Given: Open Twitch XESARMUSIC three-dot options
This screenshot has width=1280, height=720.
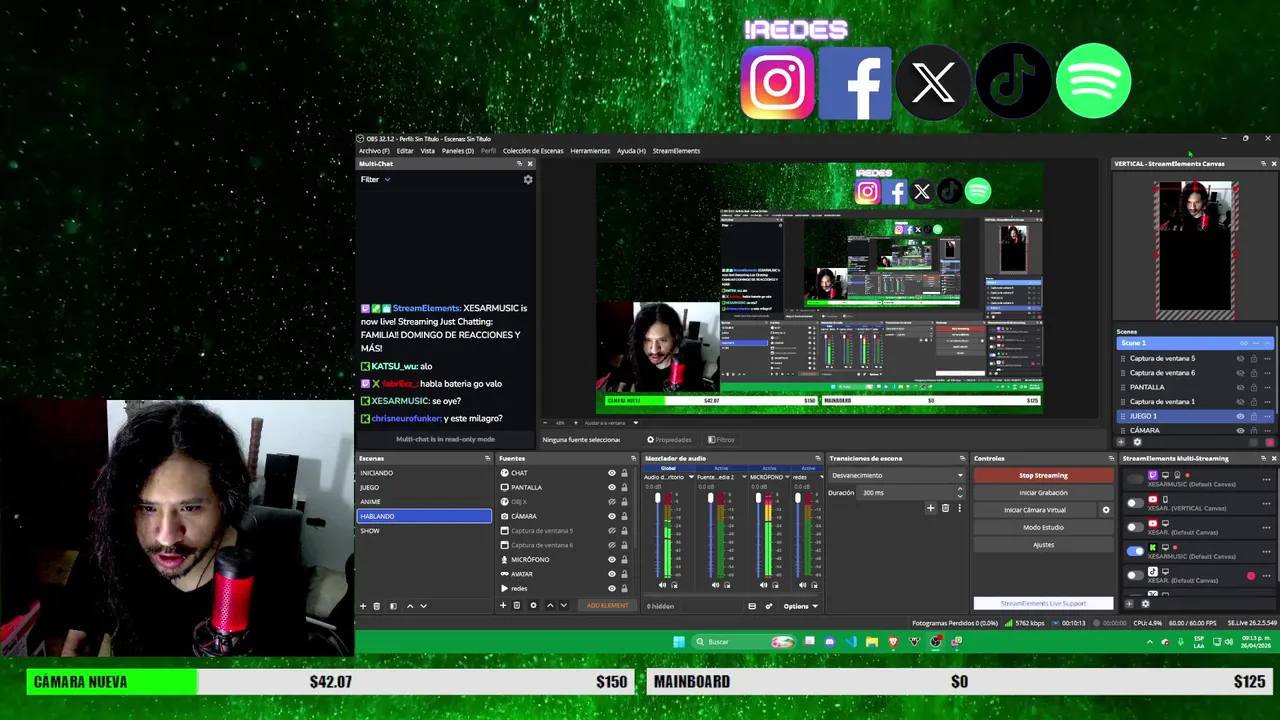Looking at the screenshot, I should (1266, 479).
